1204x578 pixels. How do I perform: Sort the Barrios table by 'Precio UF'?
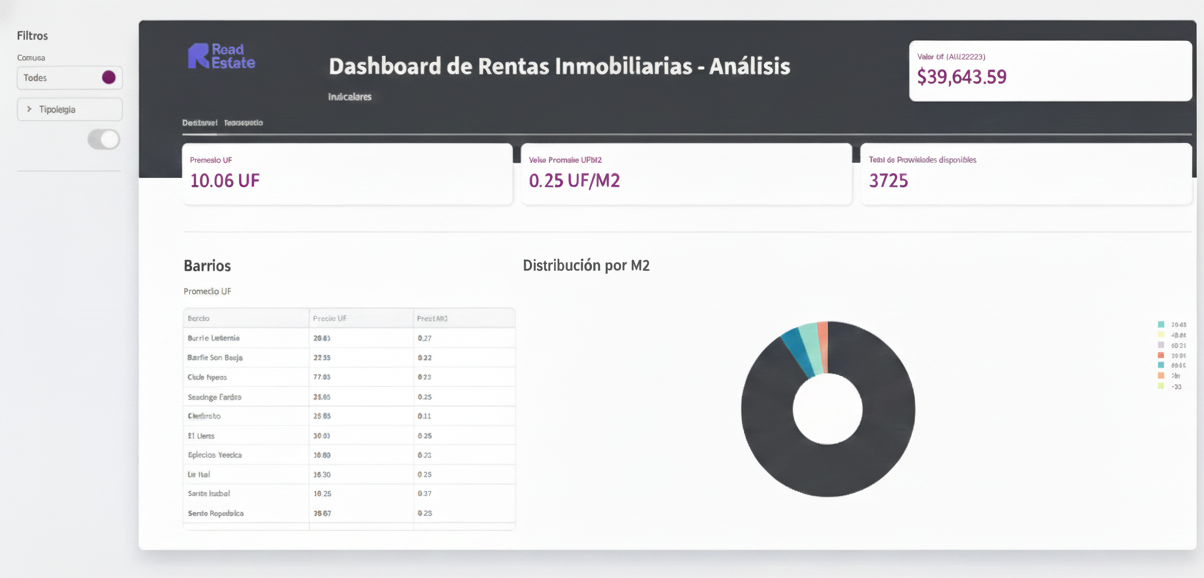(x=333, y=317)
